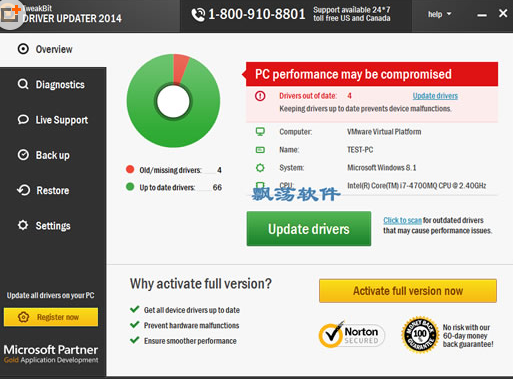The width and height of the screenshot is (513, 379).
Task: Click checkmark beside Prevent hardware malfunctions
Action: click(x=135, y=325)
